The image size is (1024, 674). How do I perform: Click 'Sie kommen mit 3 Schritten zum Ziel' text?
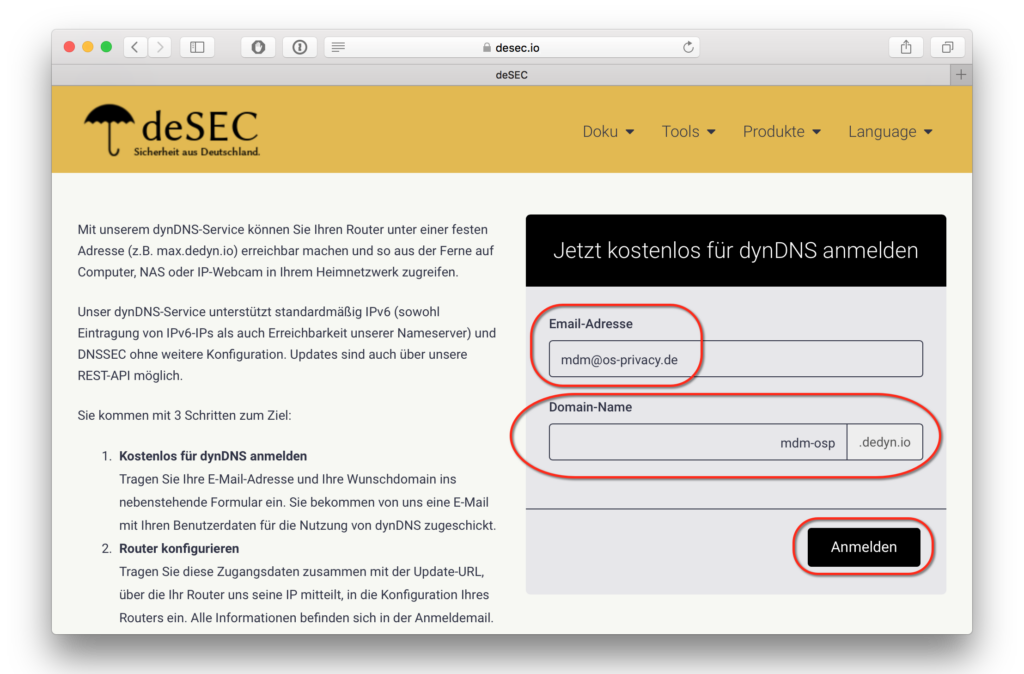(x=184, y=415)
